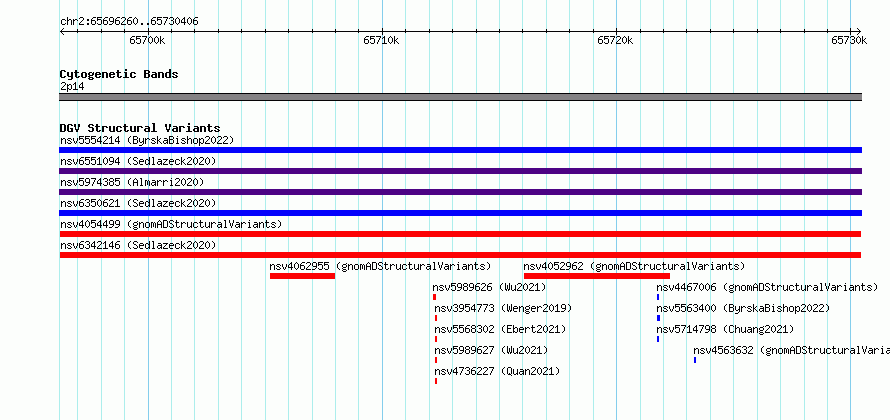The image size is (890, 420).
Task: Click the 65720k ruler label
Action: (615, 40)
